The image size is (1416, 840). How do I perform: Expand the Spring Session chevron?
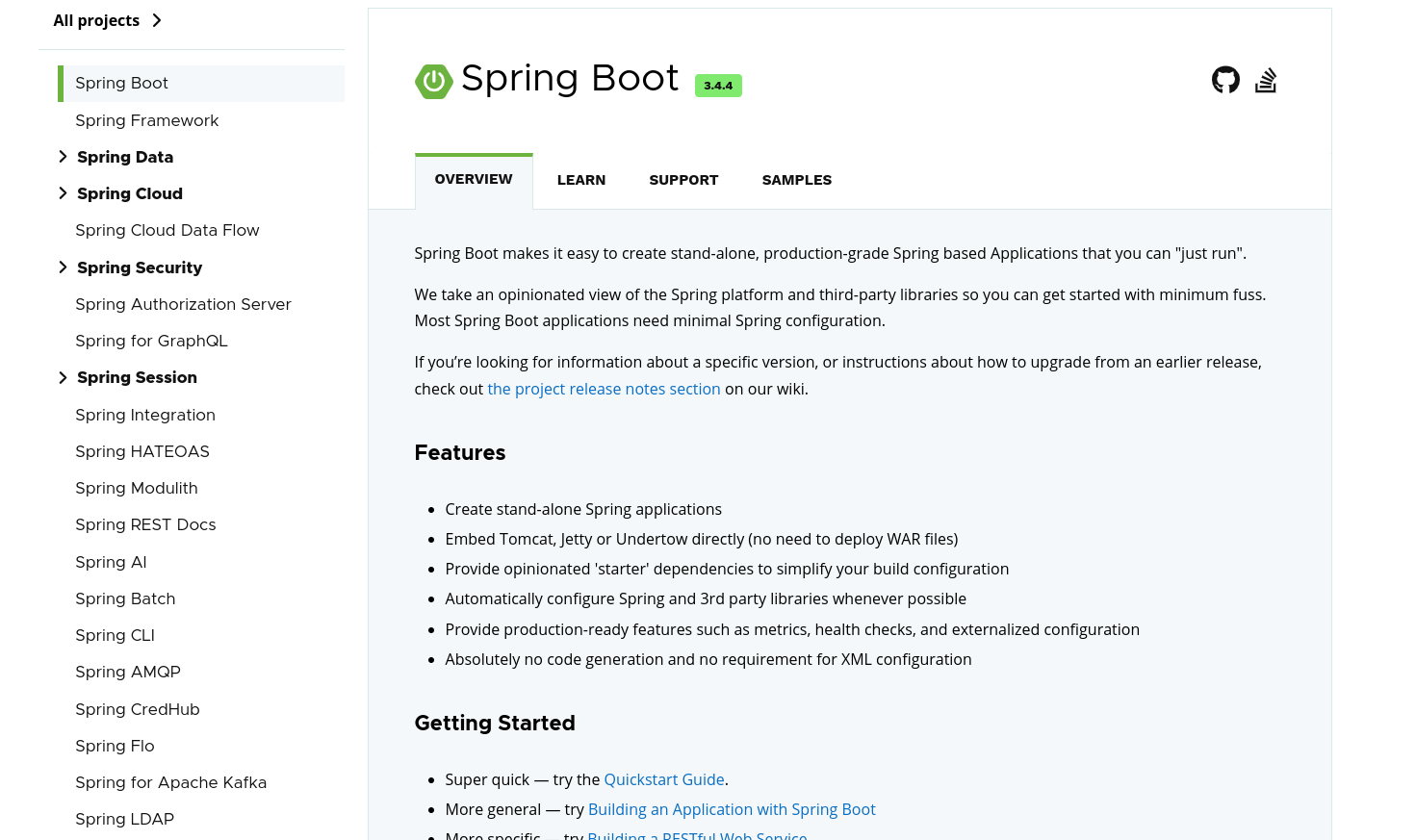tap(63, 377)
